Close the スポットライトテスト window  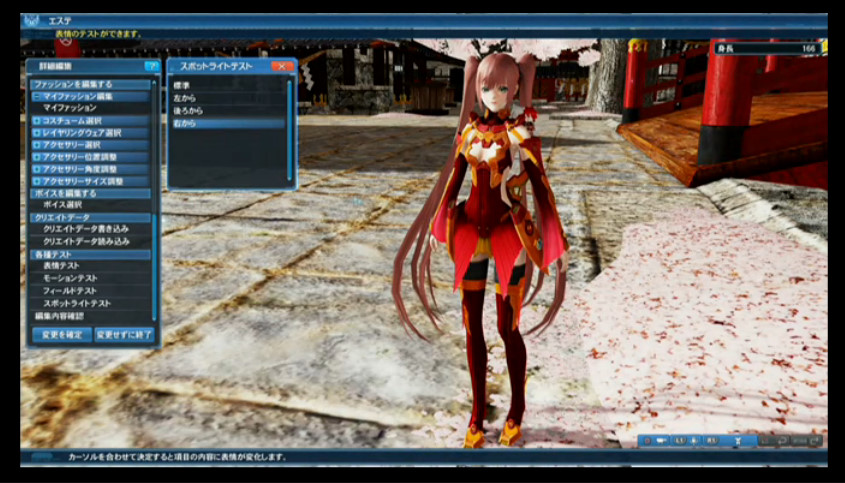coord(282,66)
